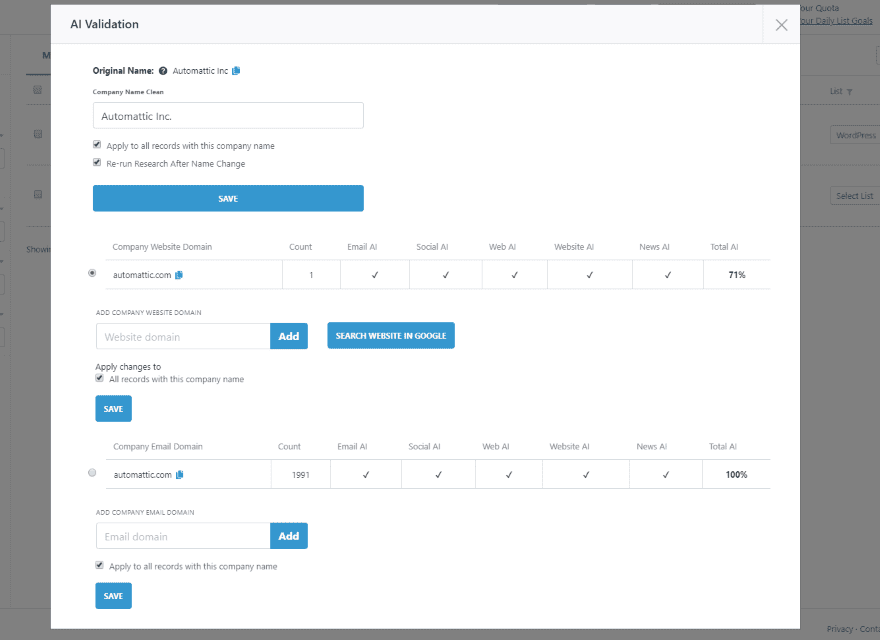Image resolution: width=880 pixels, height=640 pixels.
Task: Click the help icon beside Original Name
Action: point(163,71)
